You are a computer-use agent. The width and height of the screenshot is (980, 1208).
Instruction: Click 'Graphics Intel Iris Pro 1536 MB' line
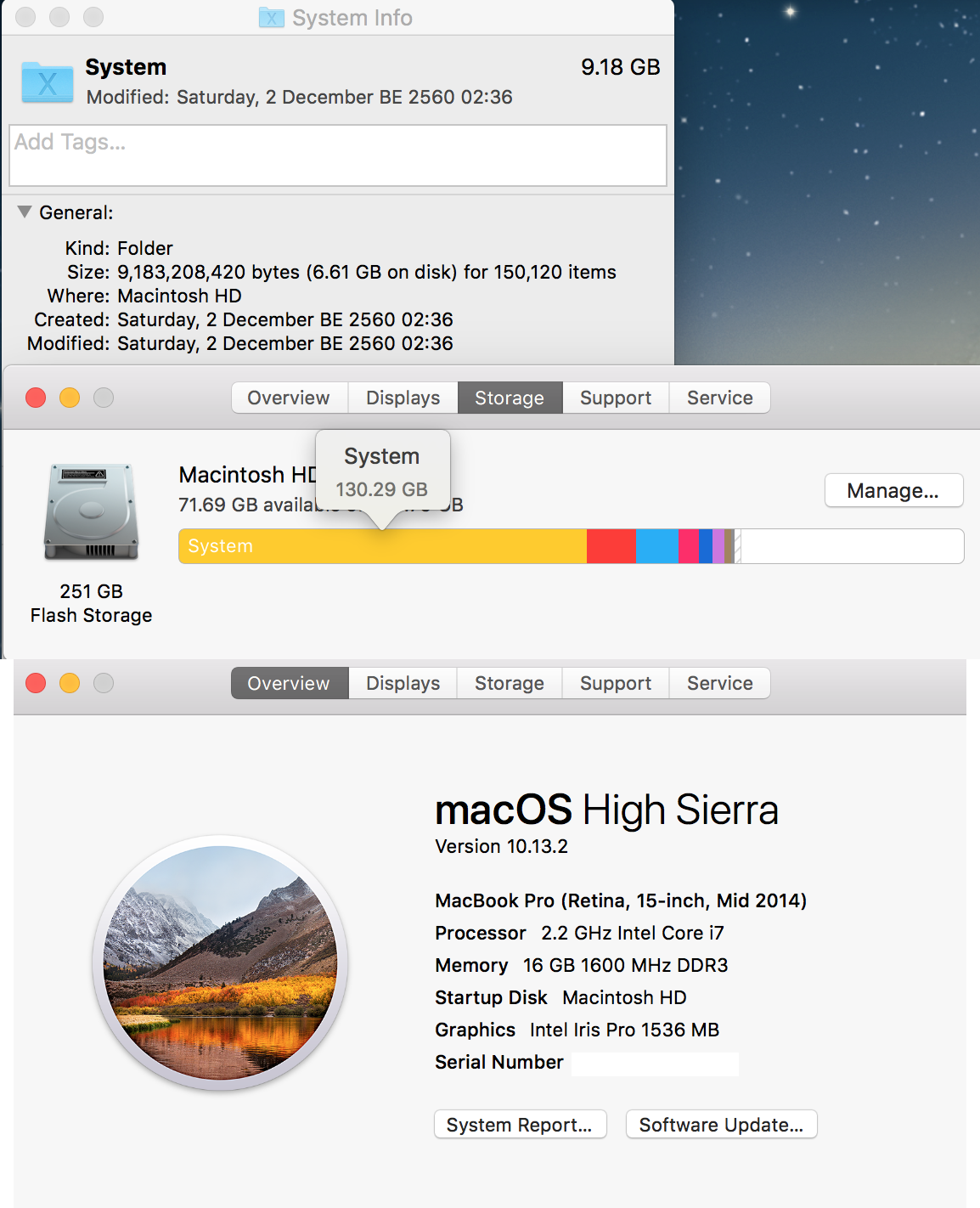(x=577, y=1030)
